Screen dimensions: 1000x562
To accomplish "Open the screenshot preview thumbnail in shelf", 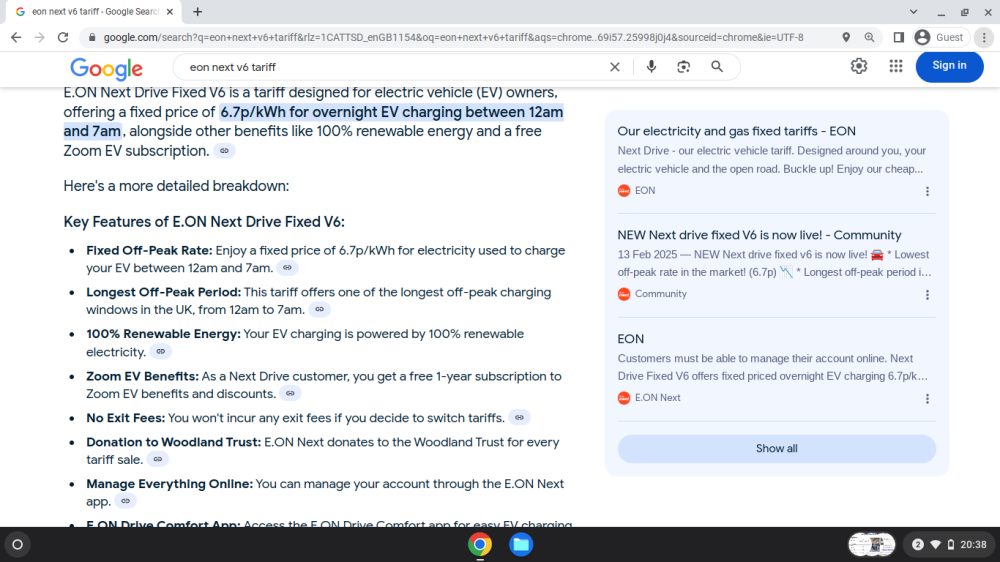I will 872,545.
